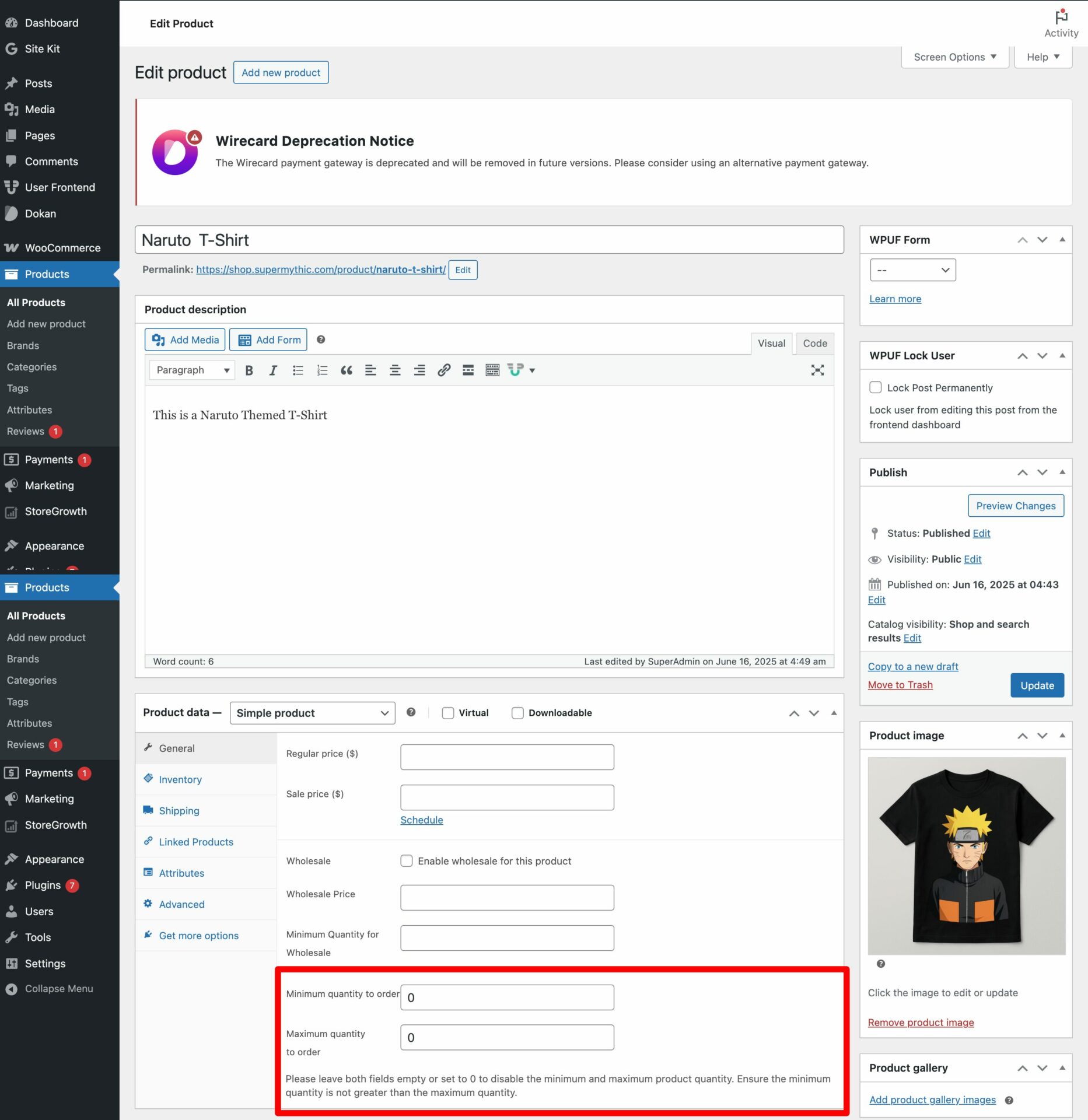
Task: Move the Product image panel up
Action: (1022, 736)
